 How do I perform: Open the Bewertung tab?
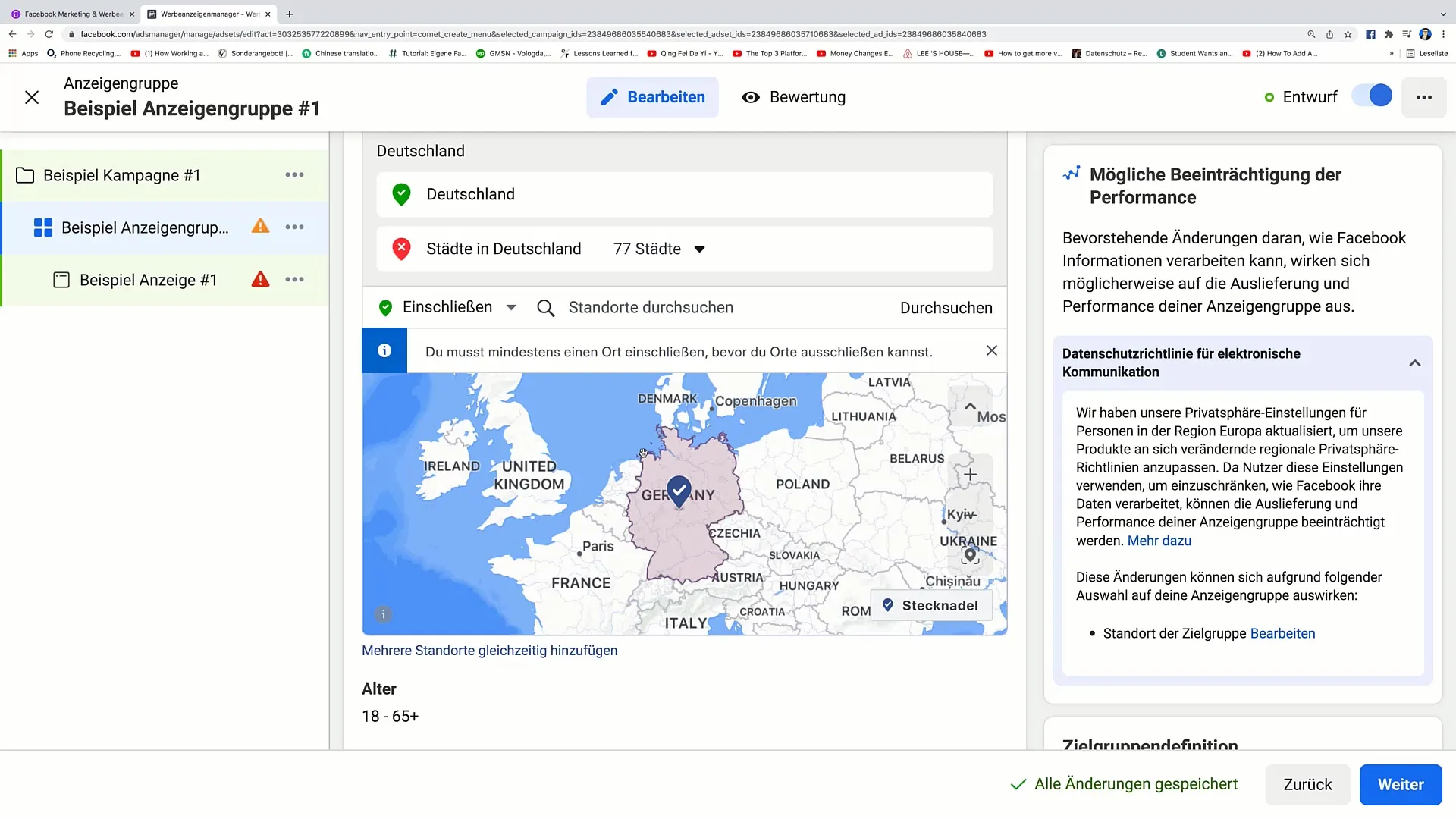[x=793, y=97]
